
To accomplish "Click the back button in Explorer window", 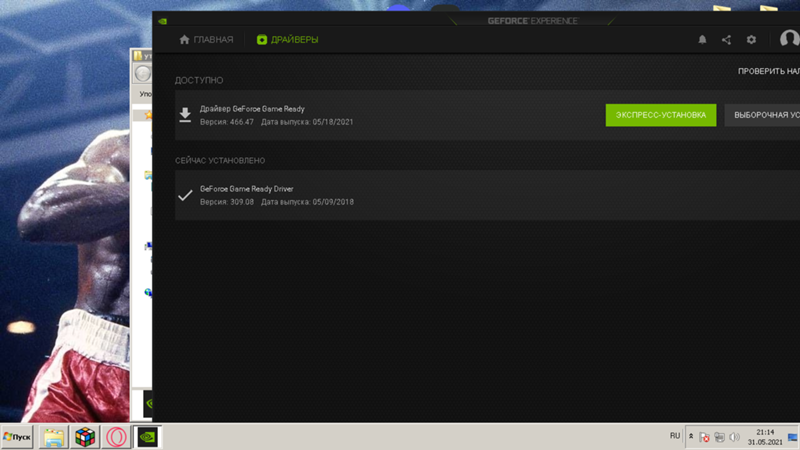I will [143, 73].
